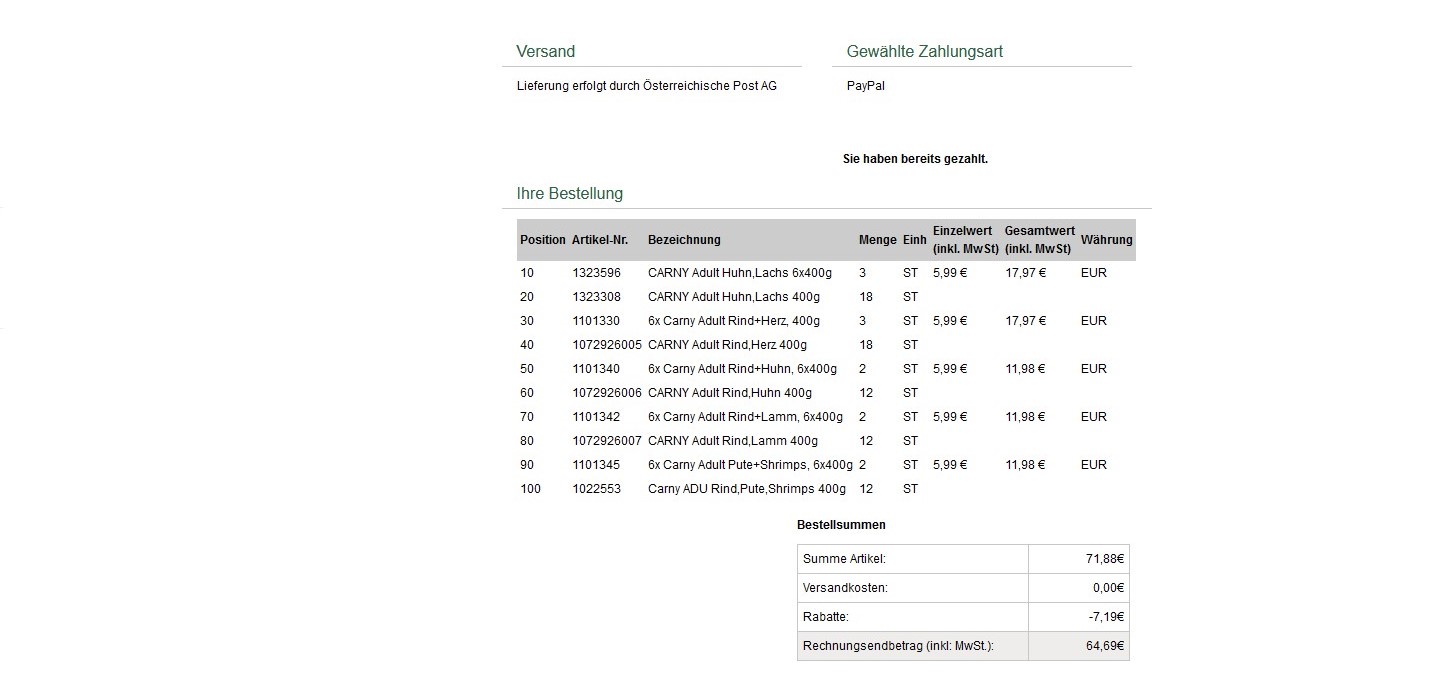
Task: Click the final total 64,69€
Action: pyautogui.click(x=1105, y=647)
